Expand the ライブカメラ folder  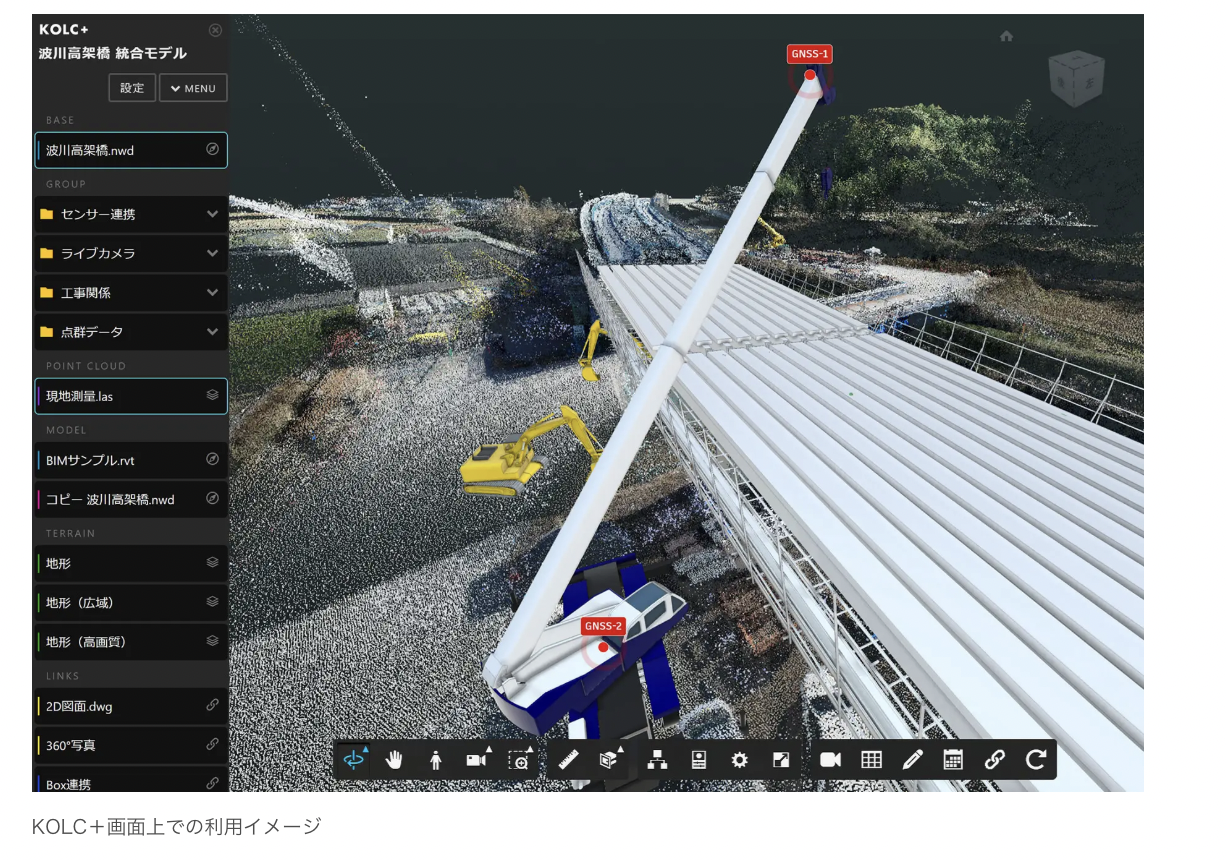131,253
